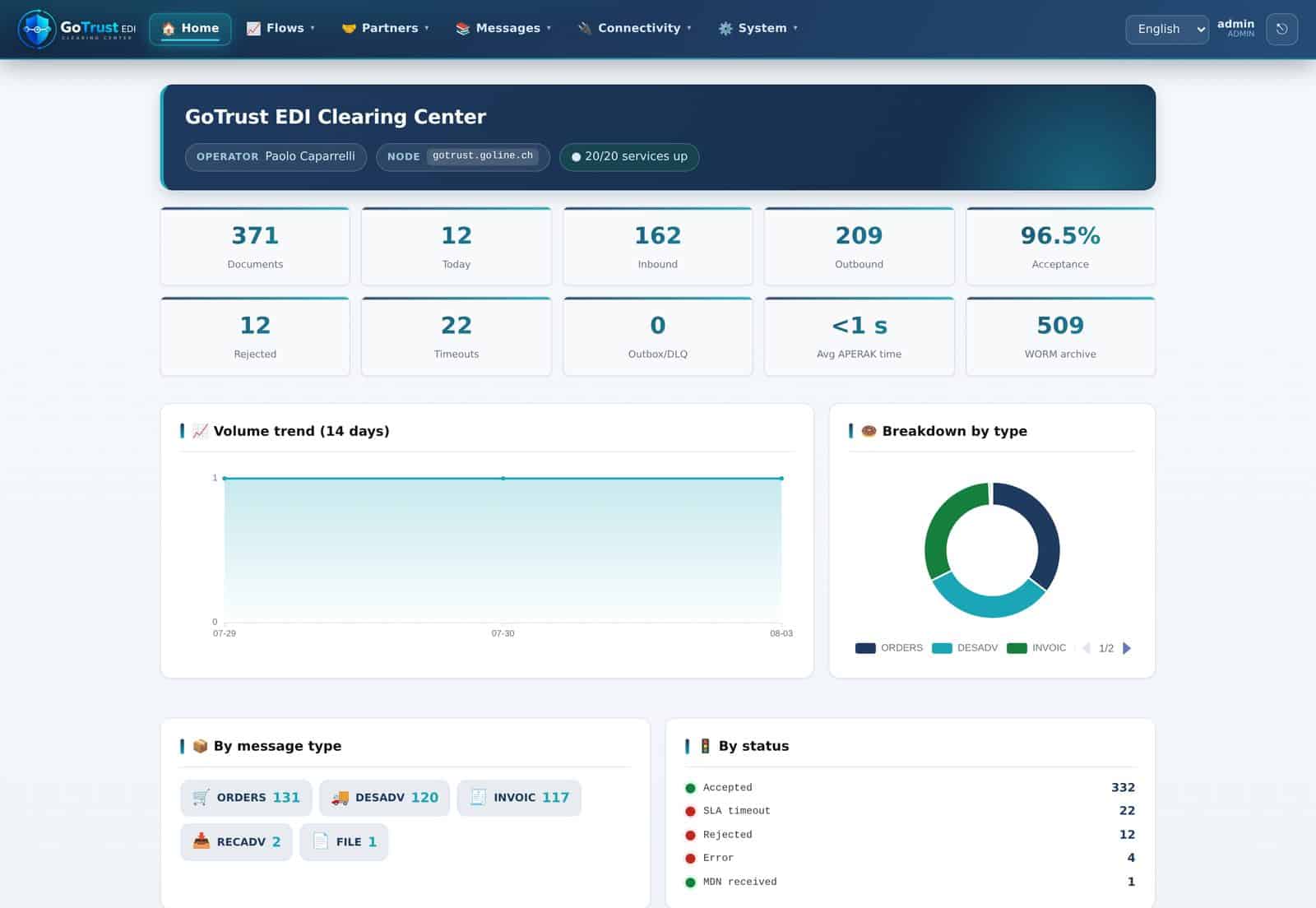Click the Partners dropdown arrow

(x=426, y=29)
